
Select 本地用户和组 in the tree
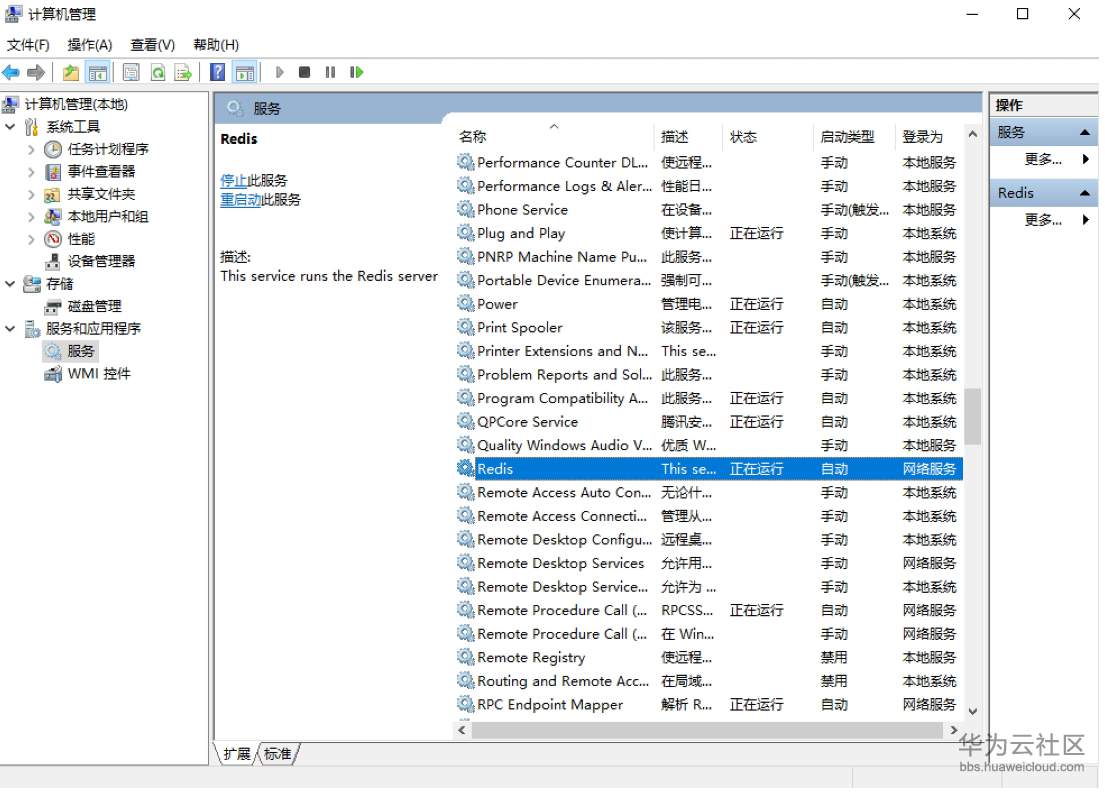108,216
